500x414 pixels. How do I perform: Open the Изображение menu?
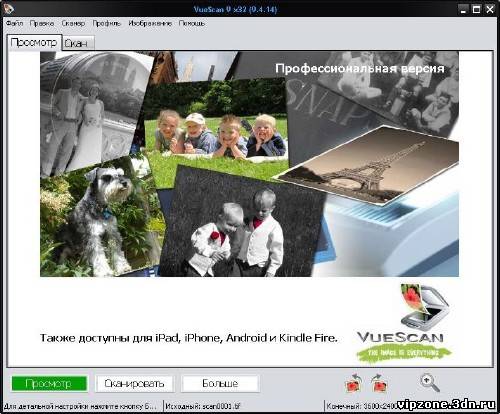pyautogui.click(x=150, y=23)
